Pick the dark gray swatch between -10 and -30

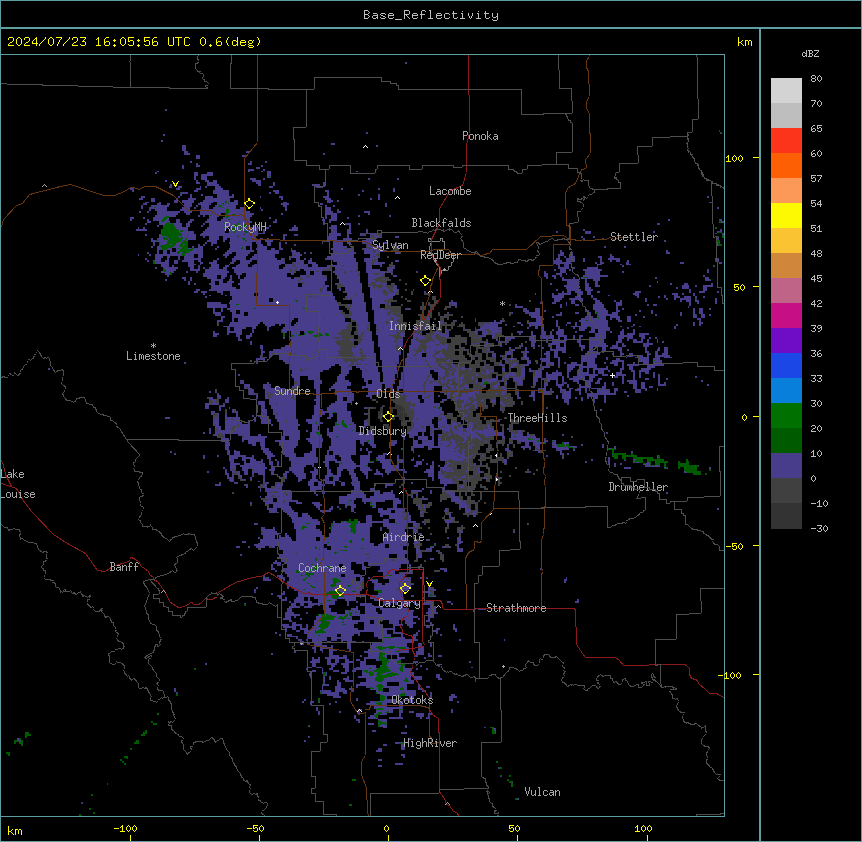(786, 516)
